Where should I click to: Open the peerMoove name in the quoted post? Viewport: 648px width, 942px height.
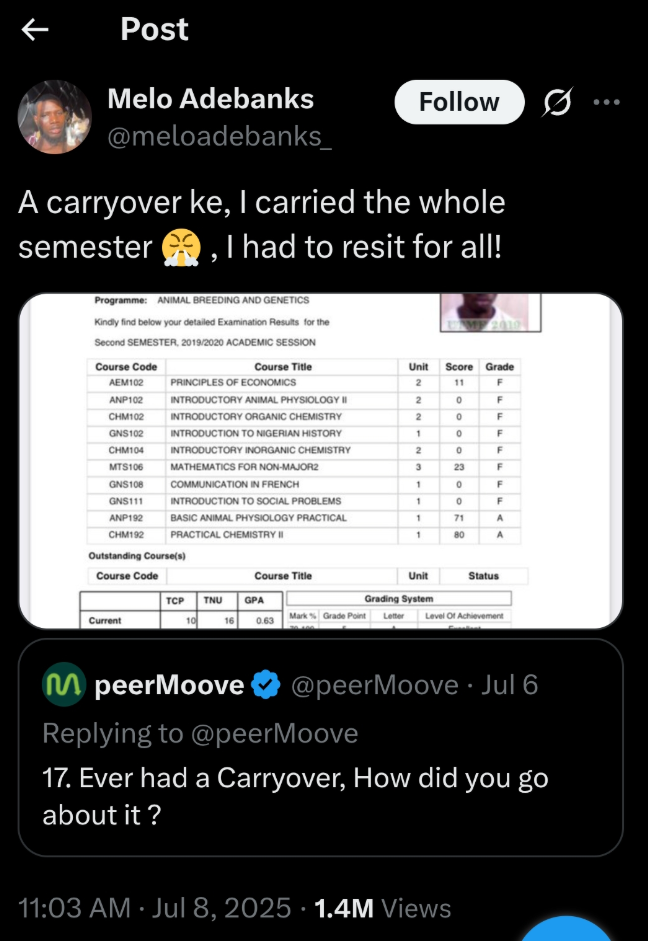coord(170,685)
